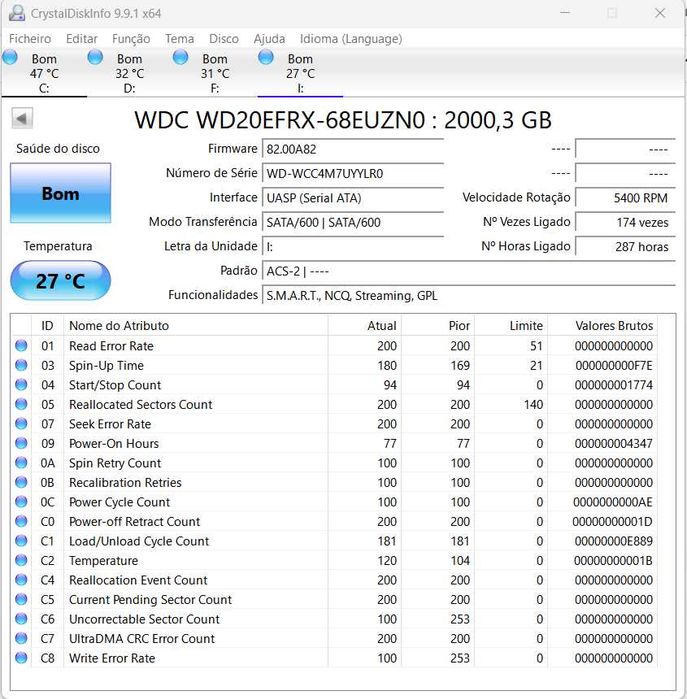Screen dimensions: 687x699
Task: Click status orb for Power Cycle Count
Action: click(x=21, y=502)
